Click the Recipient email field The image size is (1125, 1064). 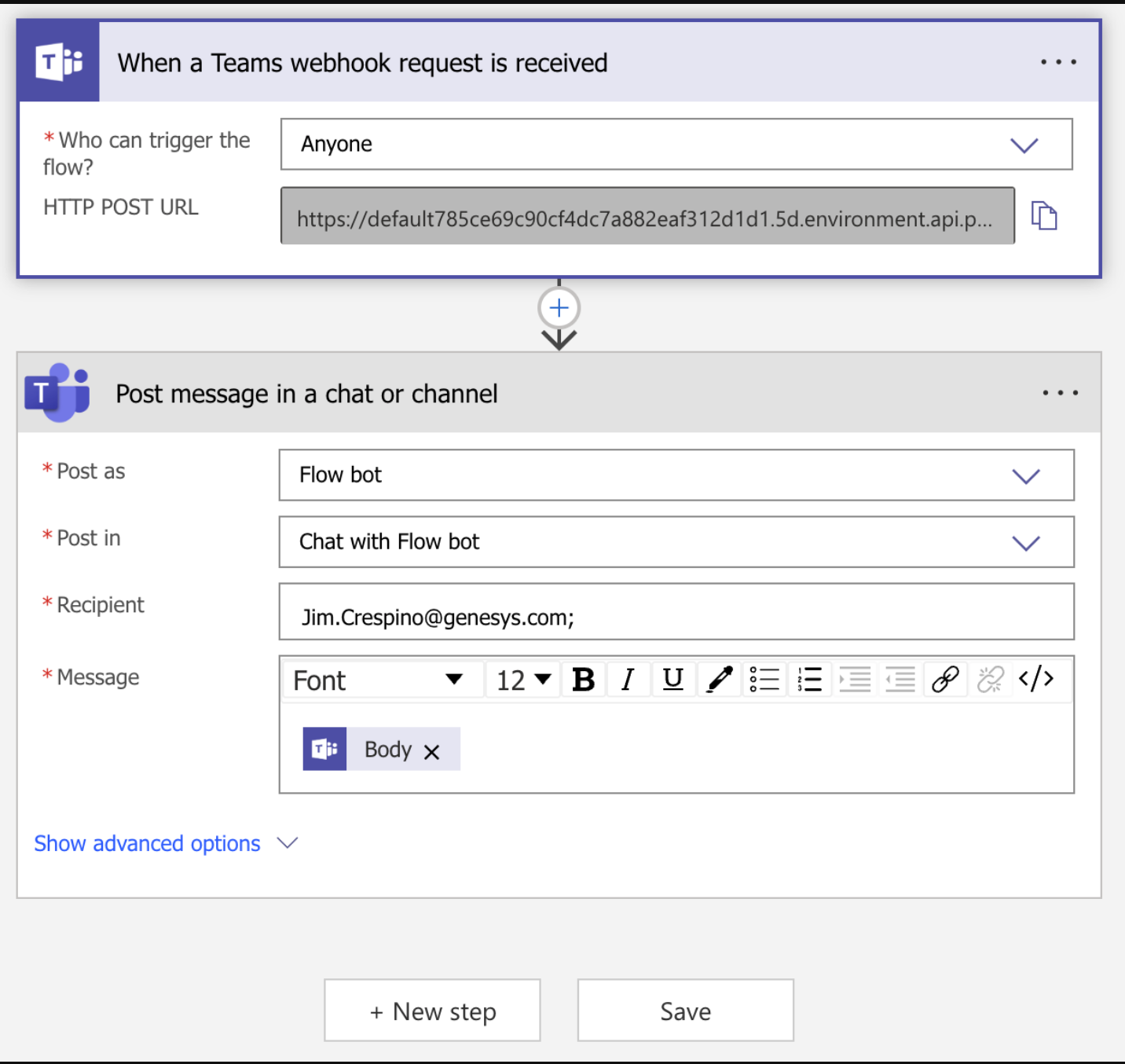(676, 612)
